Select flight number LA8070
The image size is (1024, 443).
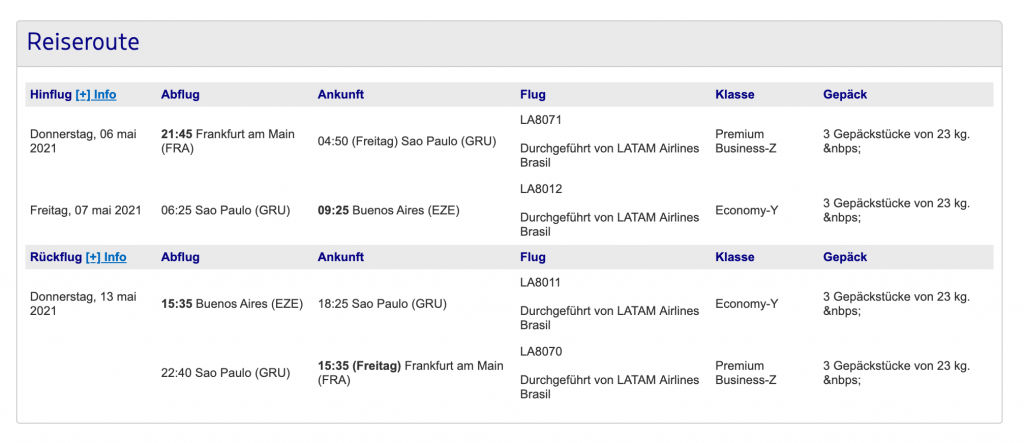[x=542, y=352]
